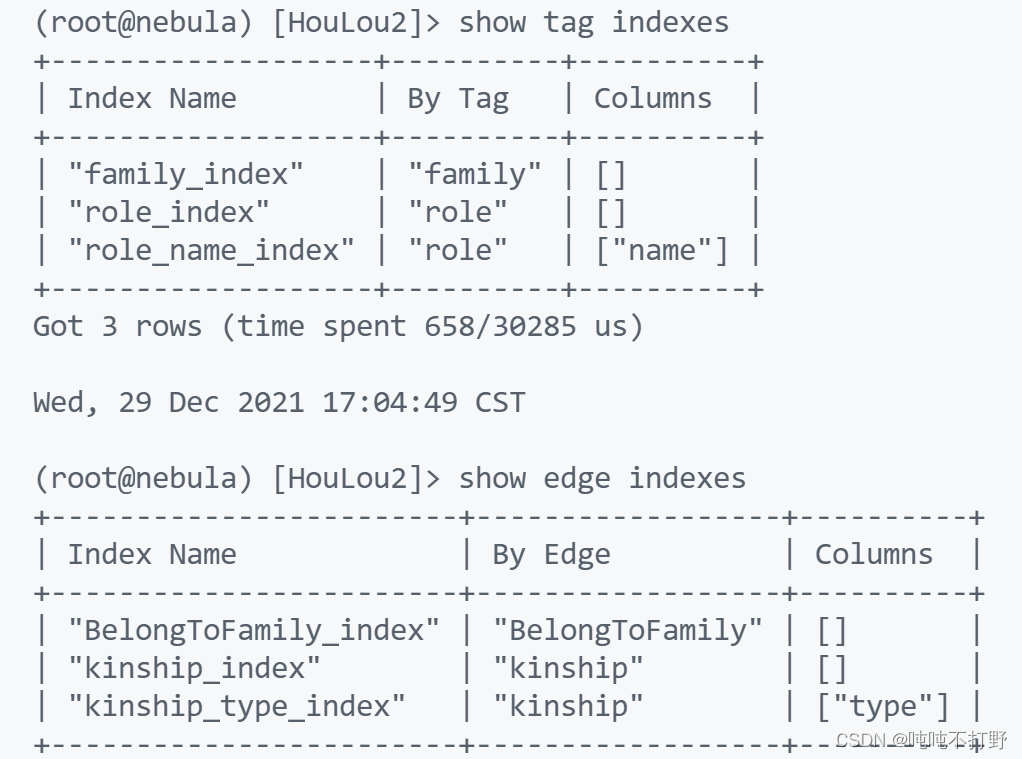The width and height of the screenshot is (1022, 759).
Task: Click the ["name"] columns value
Action: [662, 250]
